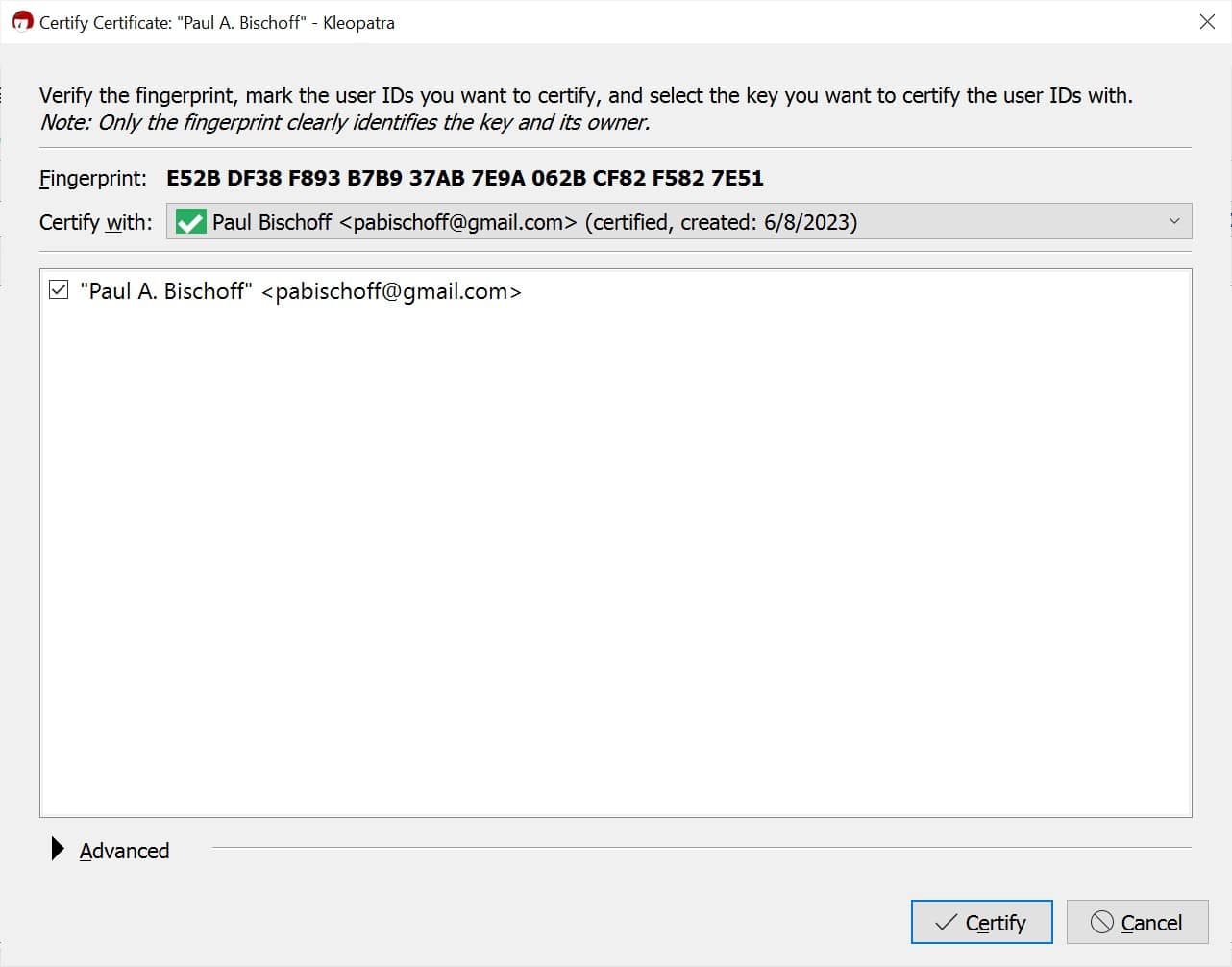Viewport: 1232px width, 967px height.
Task: Click the "Certify with:" label
Action: pos(96,223)
